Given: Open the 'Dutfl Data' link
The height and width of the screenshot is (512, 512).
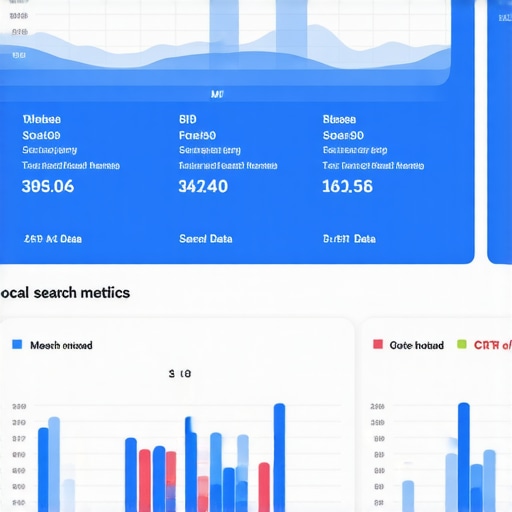Looking at the screenshot, I should pyautogui.click(x=349, y=239).
